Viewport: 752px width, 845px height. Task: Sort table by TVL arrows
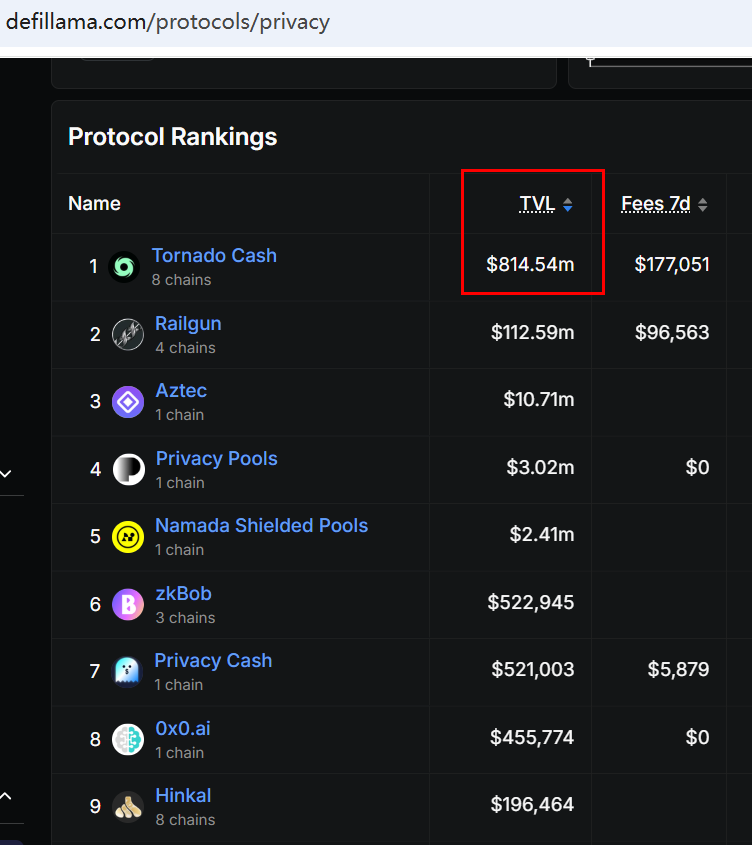[x=568, y=205]
